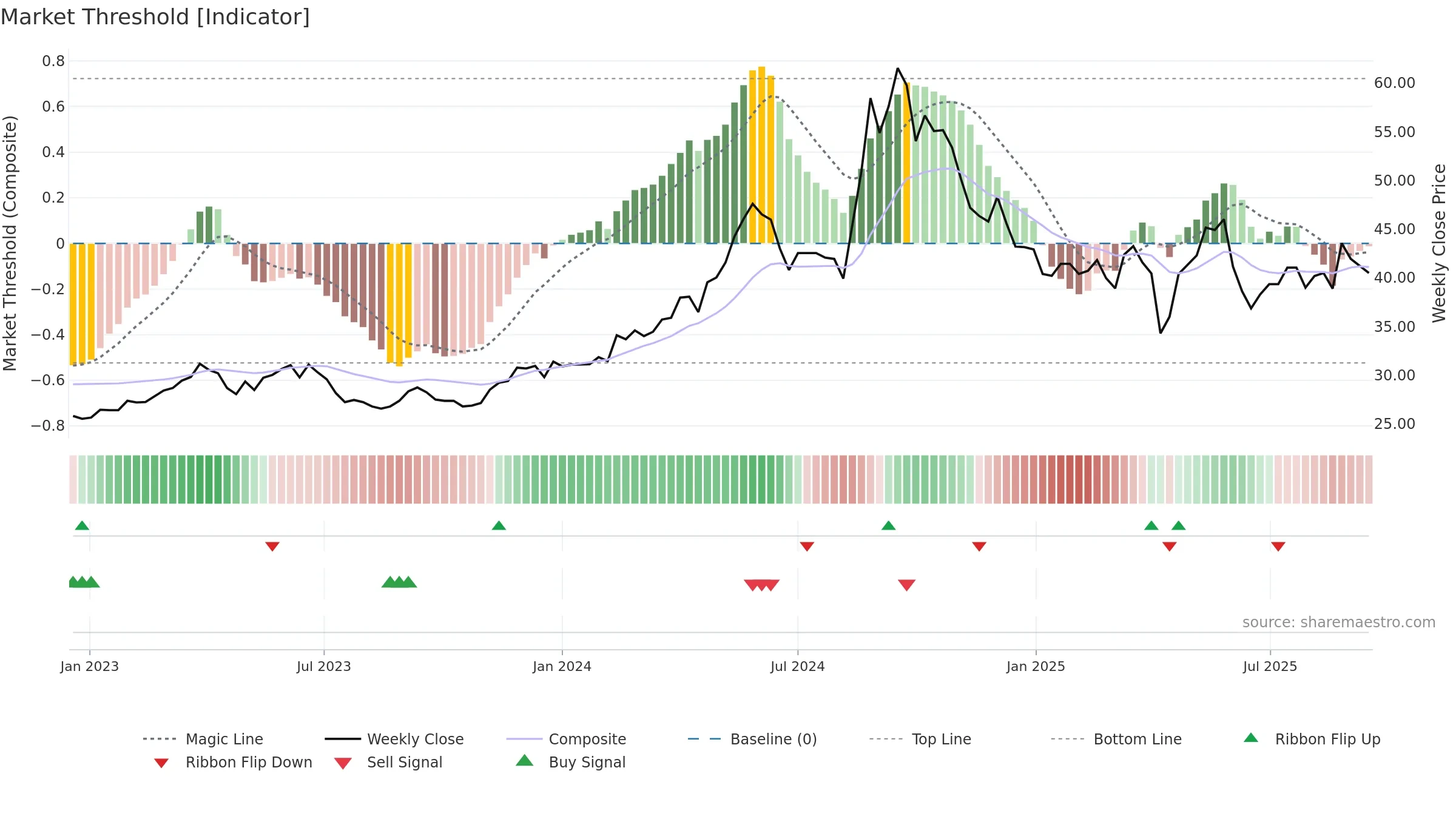
Task: Toggle the Buy Signal legend entry
Action: pos(570,762)
